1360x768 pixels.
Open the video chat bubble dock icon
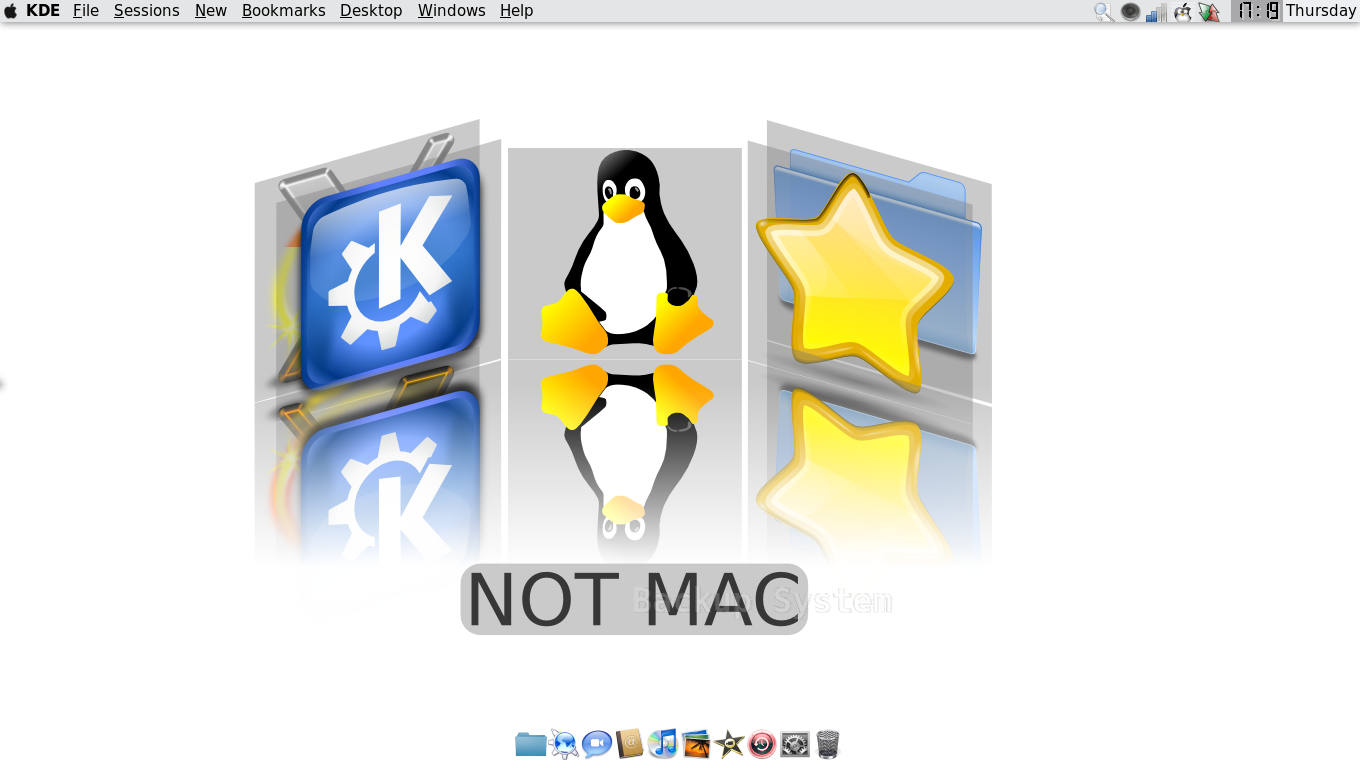[x=597, y=744]
